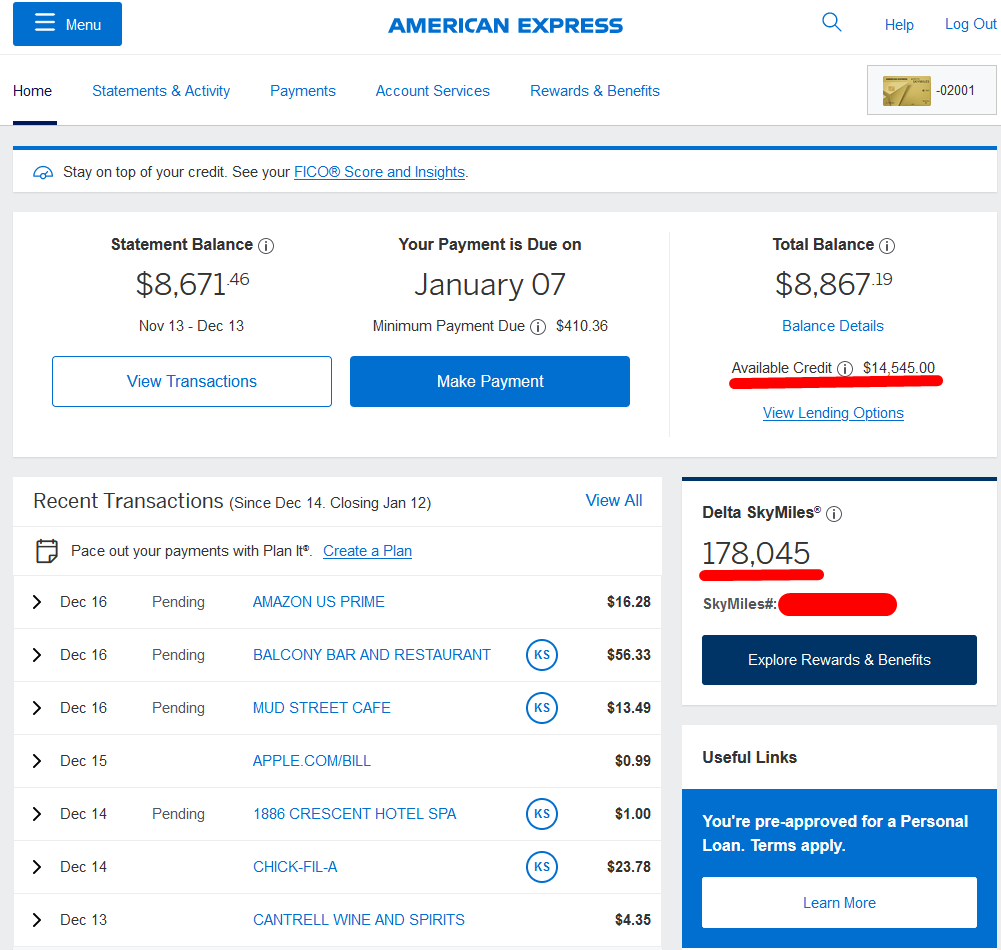Click KS badge on MUD STREET CAFE row
1001x950 pixels.
542,708
